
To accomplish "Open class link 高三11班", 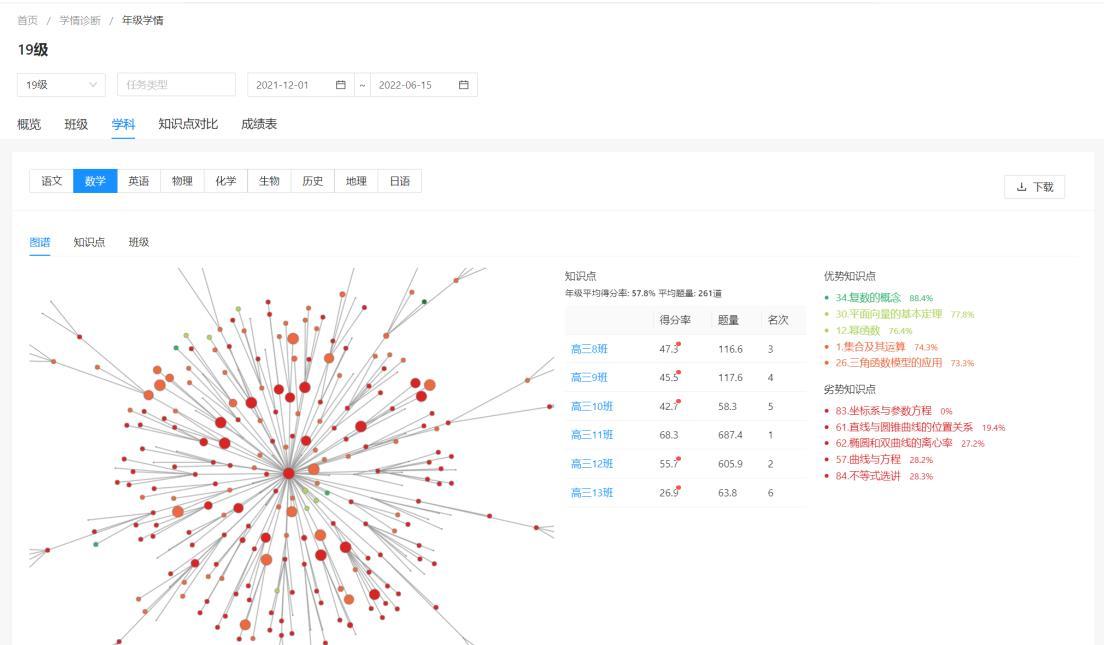I will [592, 435].
